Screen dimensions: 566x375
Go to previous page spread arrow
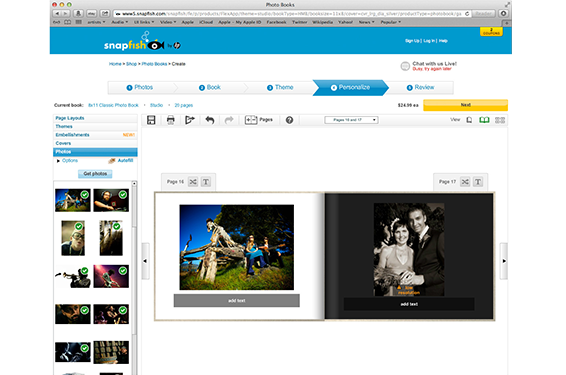[145, 261]
